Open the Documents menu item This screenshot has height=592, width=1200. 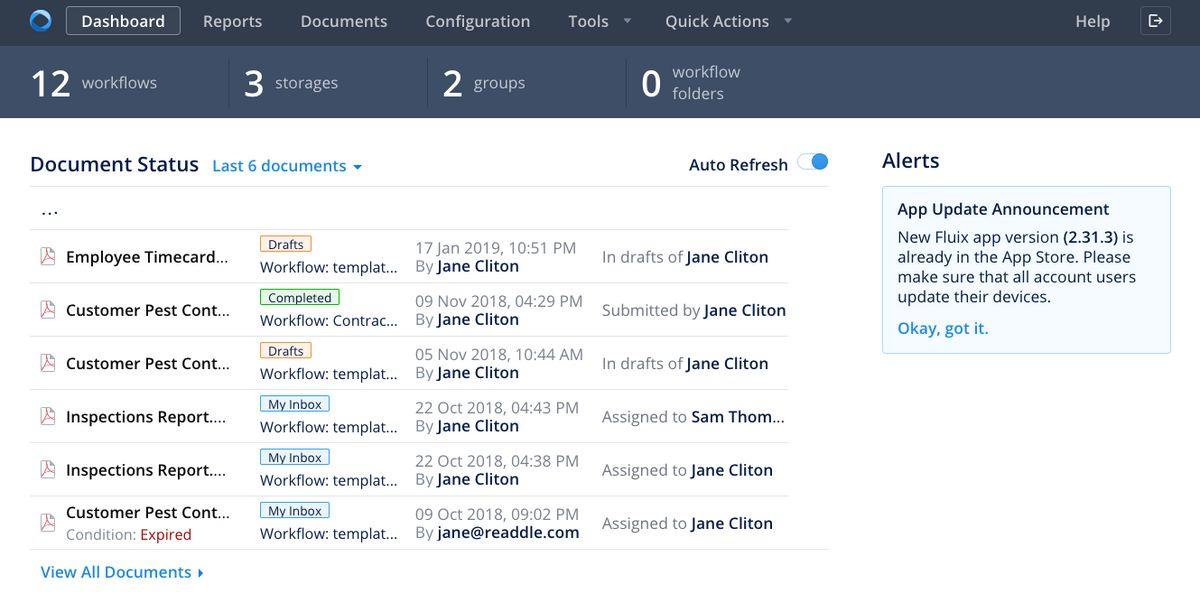[x=344, y=21]
